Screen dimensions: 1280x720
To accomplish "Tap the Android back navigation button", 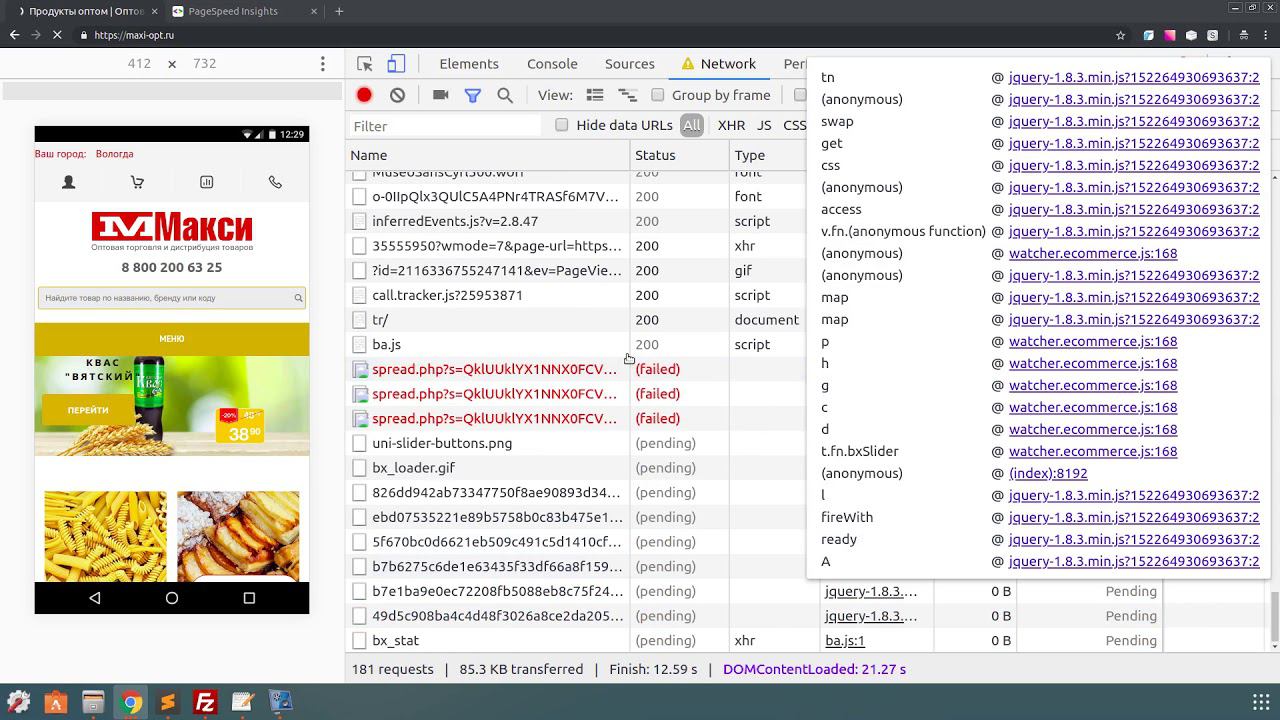I will (x=95, y=598).
